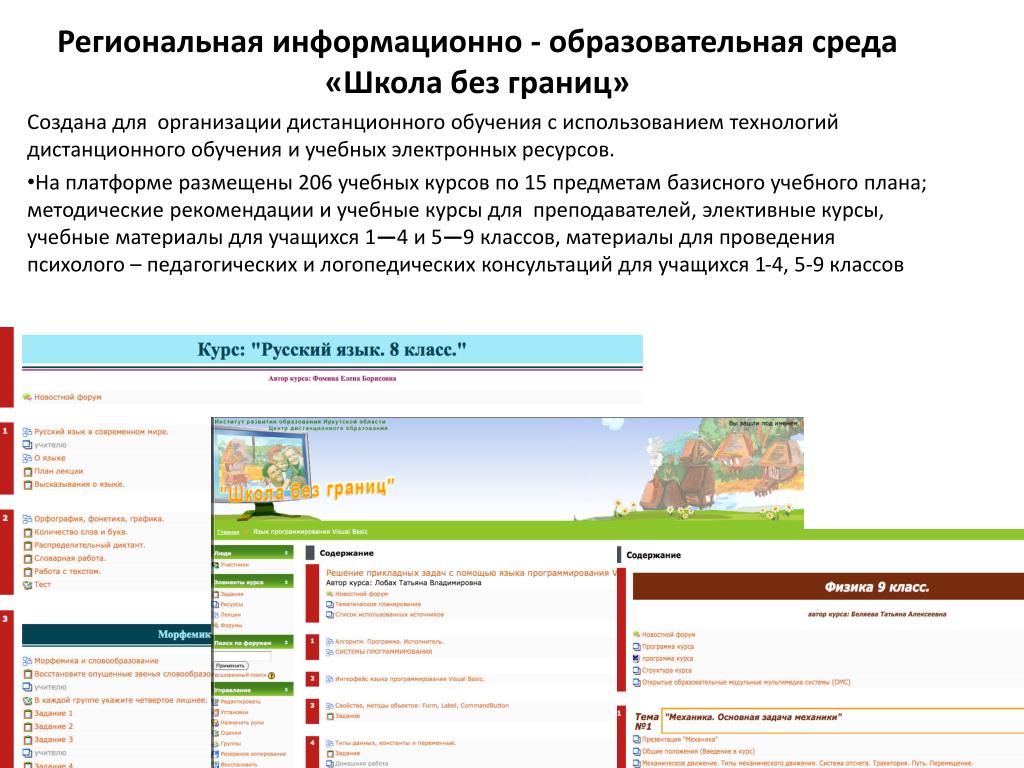Click Редактировать in Управление block
Image resolution: width=1024 pixels, height=768 pixels.
tap(240, 701)
